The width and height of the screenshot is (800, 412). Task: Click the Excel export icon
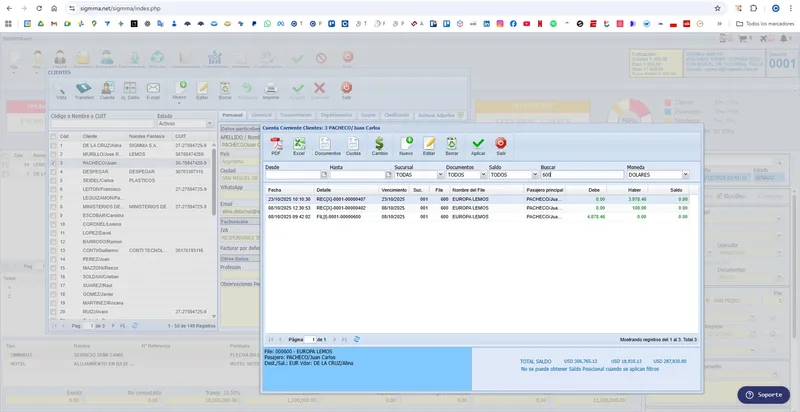pos(299,146)
